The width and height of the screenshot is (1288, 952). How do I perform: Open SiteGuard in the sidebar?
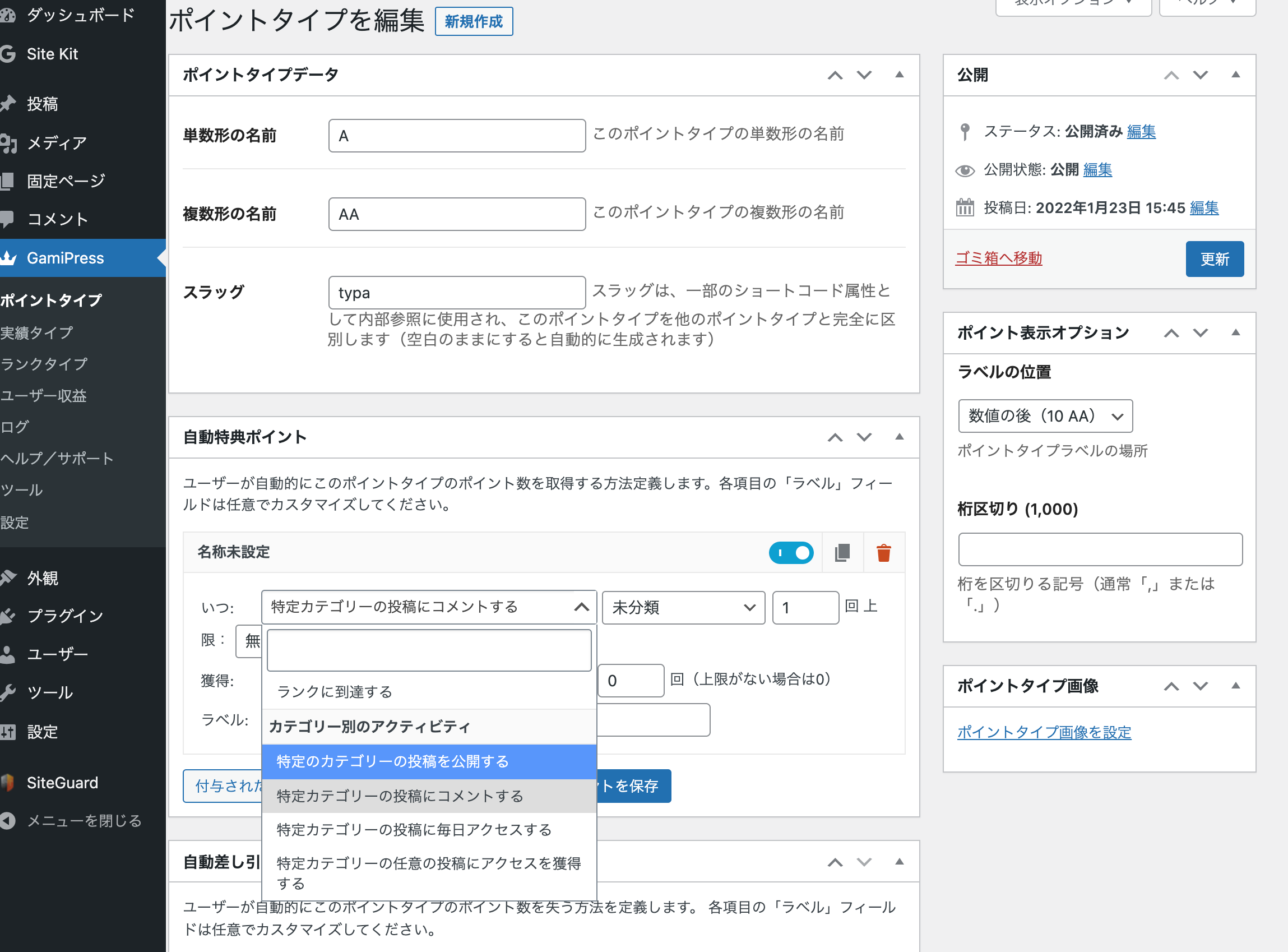[62, 783]
